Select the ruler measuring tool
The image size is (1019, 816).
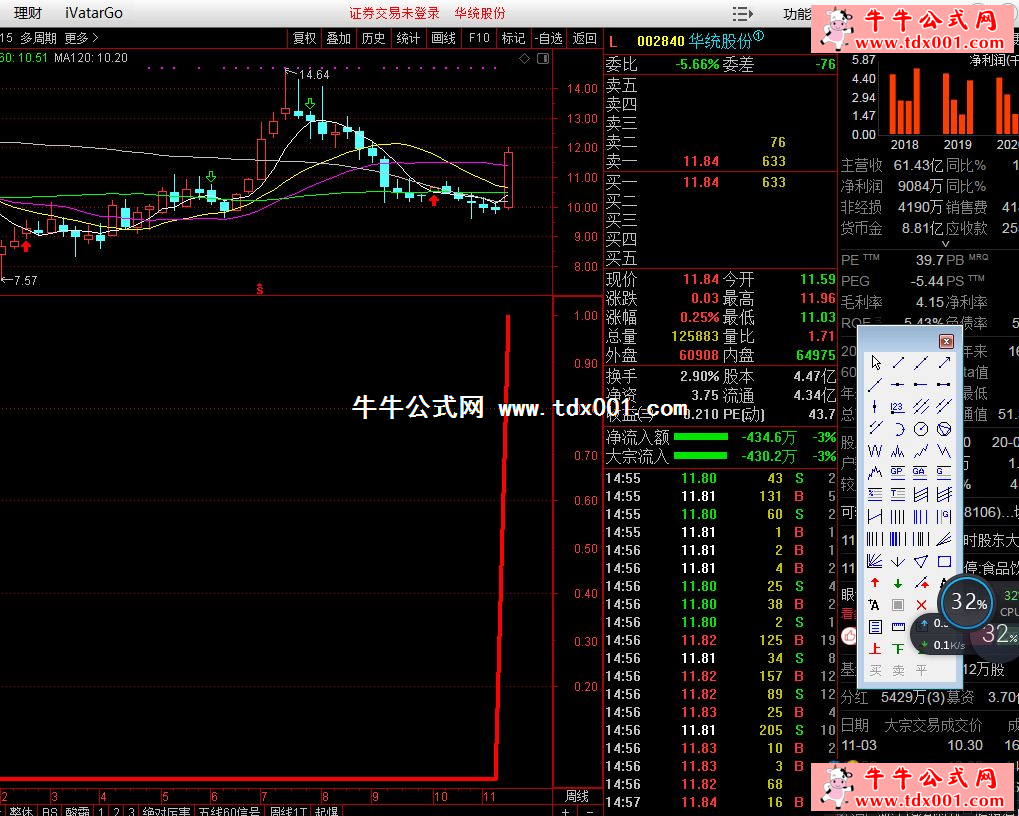point(897,627)
